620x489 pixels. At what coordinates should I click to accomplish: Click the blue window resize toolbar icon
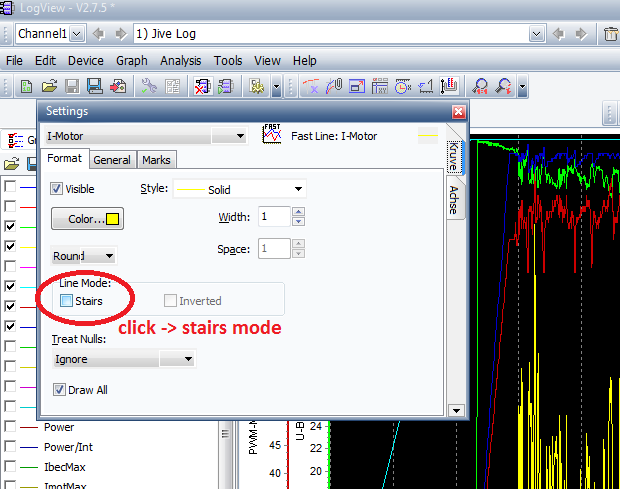pos(357,86)
